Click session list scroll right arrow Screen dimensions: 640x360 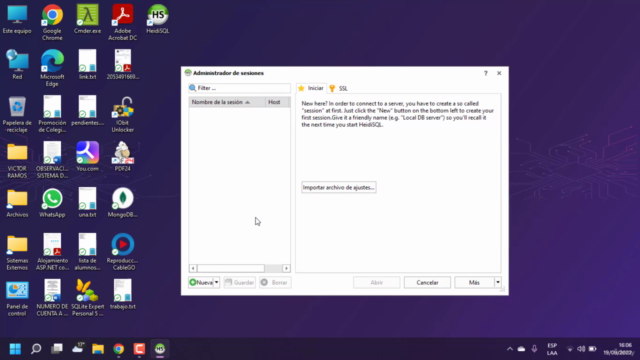coord(286,268)
